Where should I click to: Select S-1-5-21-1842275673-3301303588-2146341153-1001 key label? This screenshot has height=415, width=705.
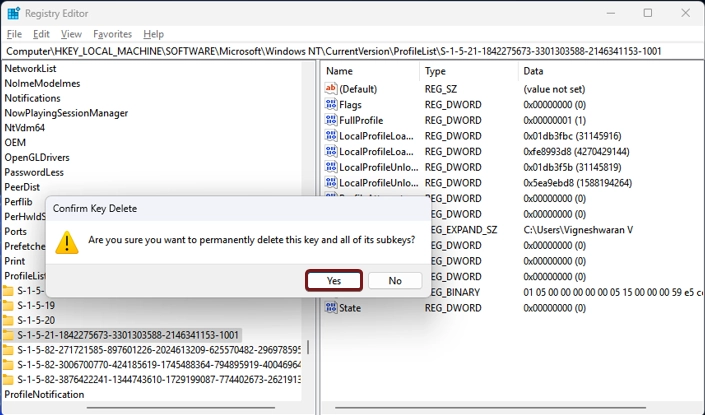coord(128,335)
